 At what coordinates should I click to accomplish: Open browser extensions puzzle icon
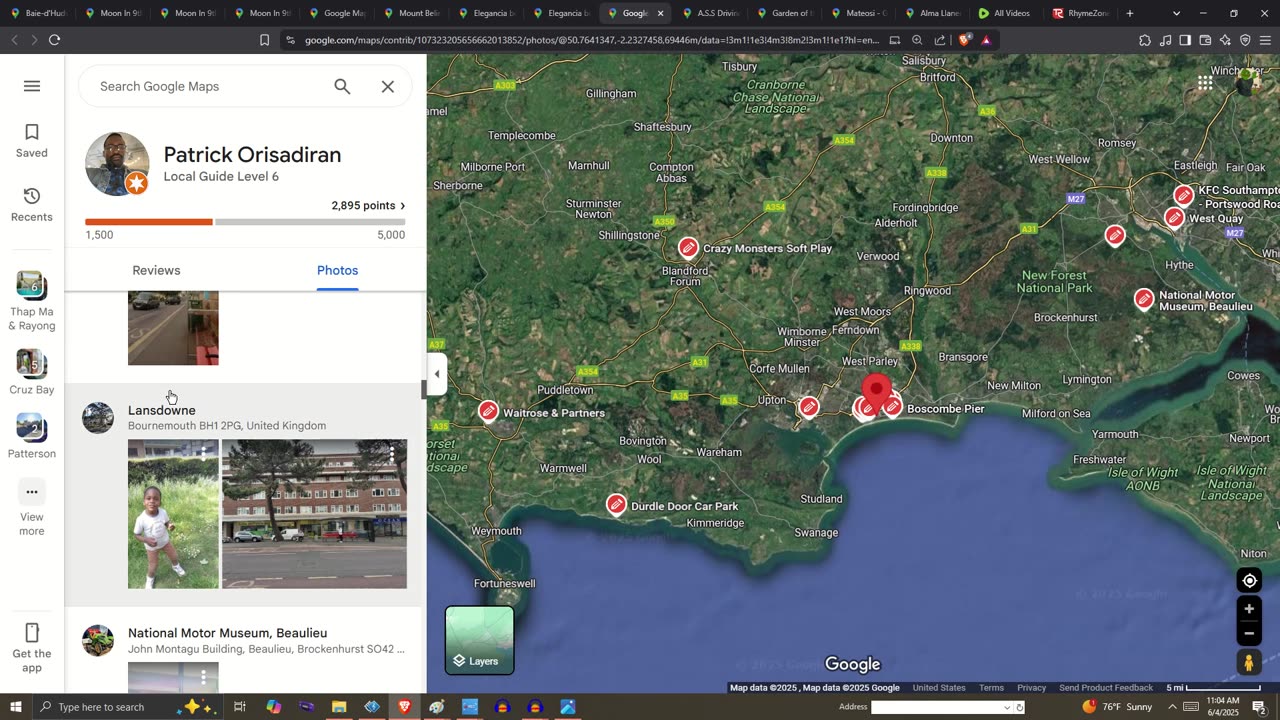1145,40
